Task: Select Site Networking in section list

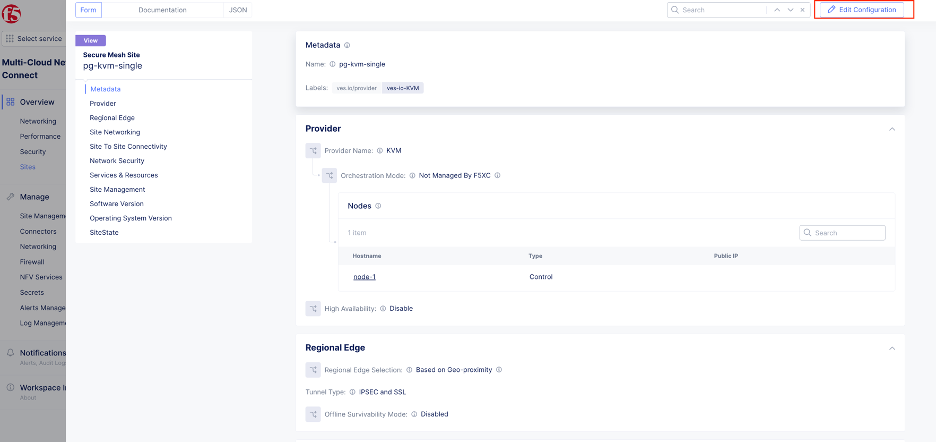Action: point(115,132)
